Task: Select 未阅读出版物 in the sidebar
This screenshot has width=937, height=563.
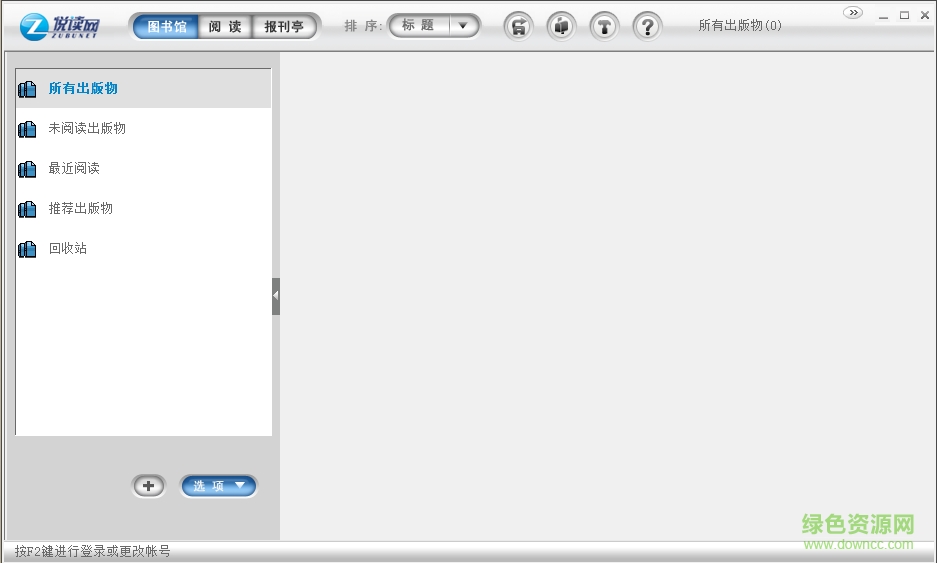Action: 143,128
